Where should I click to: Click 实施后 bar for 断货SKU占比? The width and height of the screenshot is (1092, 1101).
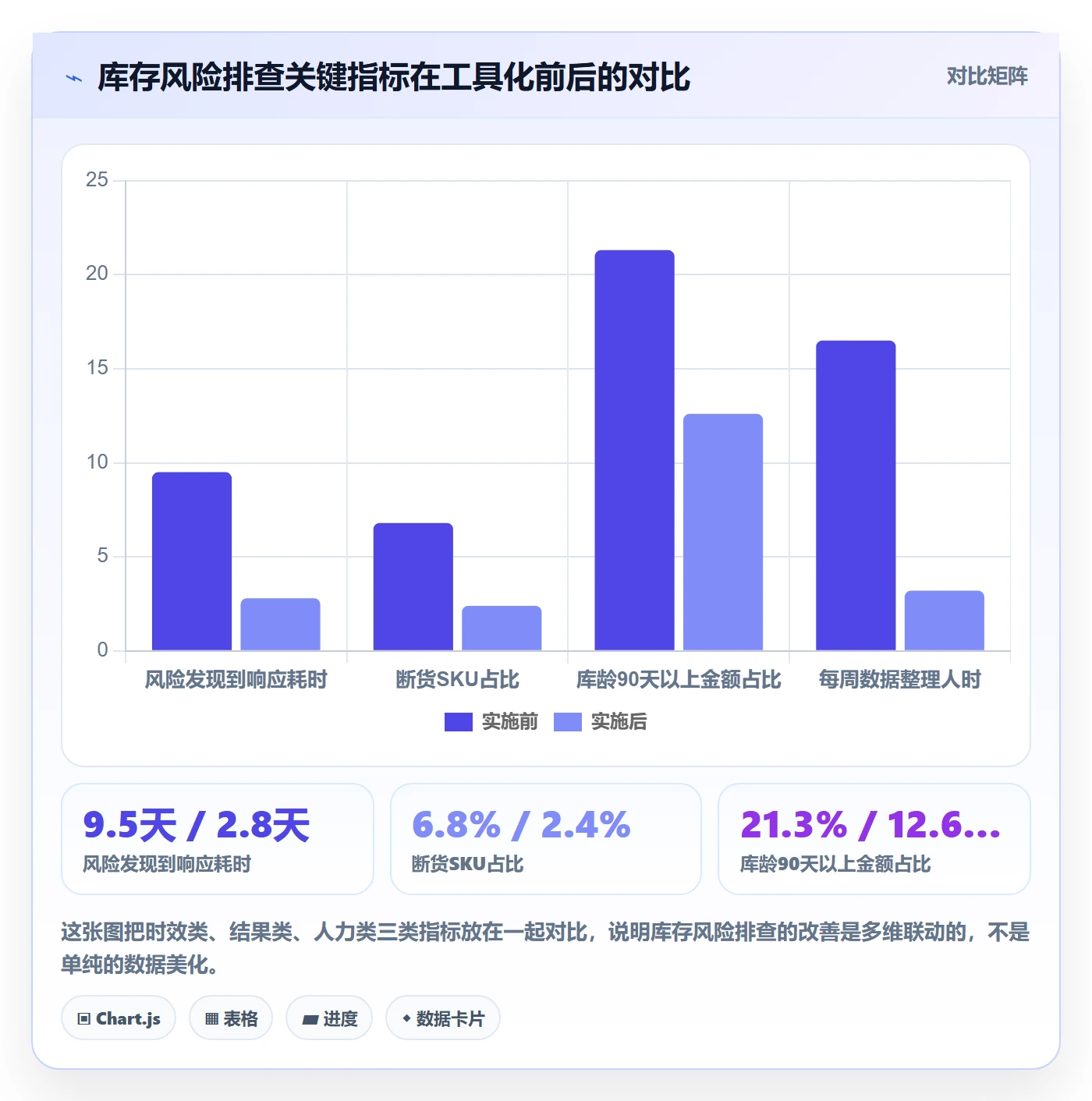[502, 628]
